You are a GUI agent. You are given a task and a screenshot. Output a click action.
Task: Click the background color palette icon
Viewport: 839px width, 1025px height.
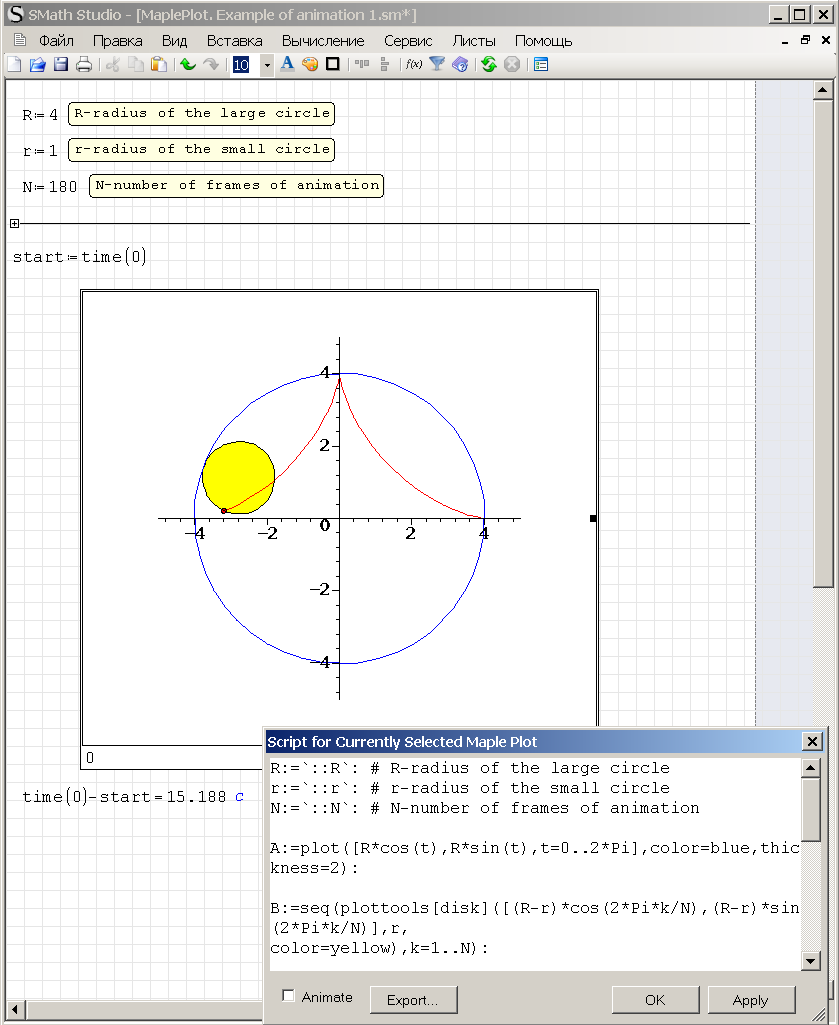(310, 65)
